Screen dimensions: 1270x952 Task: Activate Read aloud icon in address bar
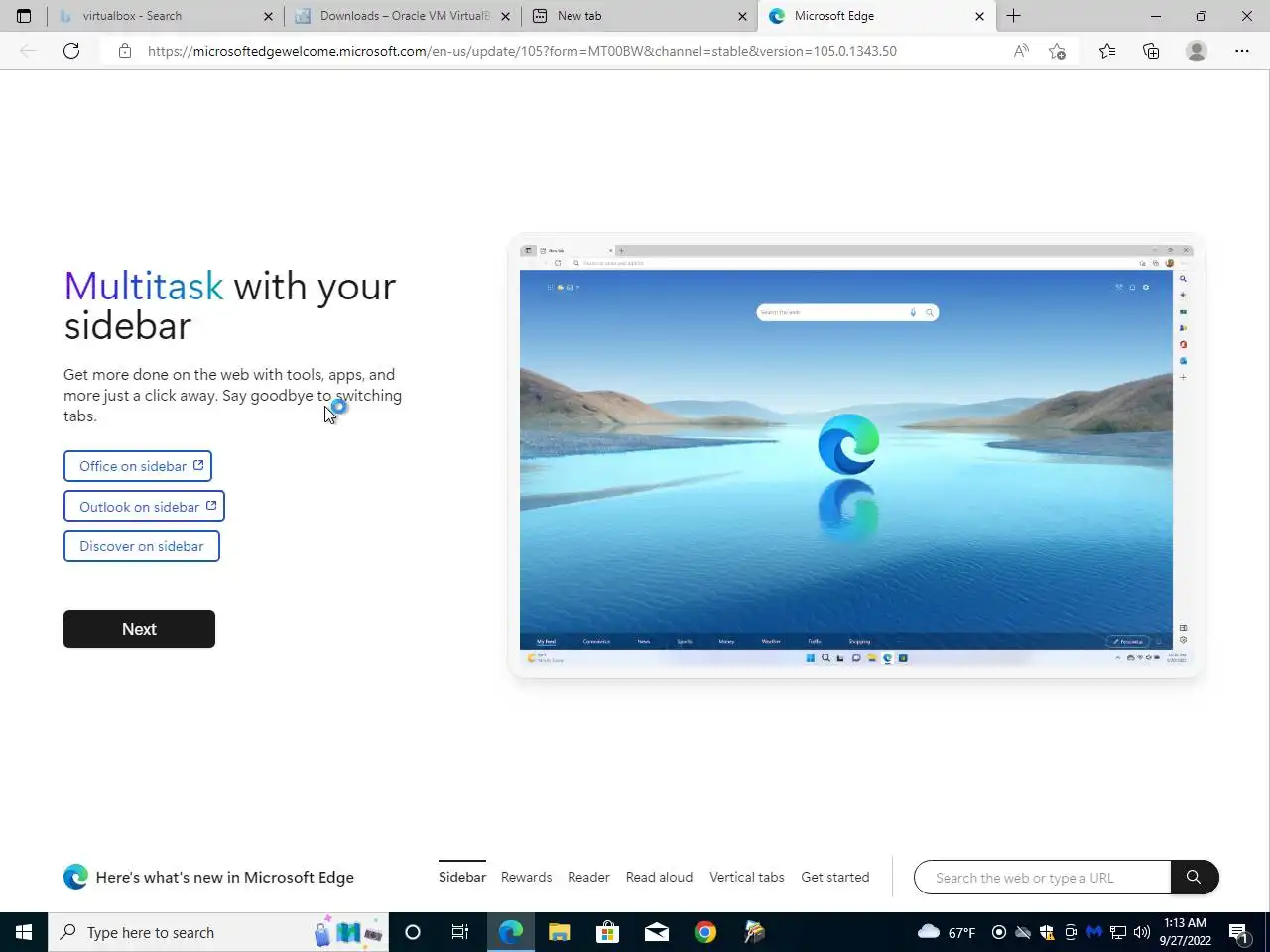(1021, 51)
